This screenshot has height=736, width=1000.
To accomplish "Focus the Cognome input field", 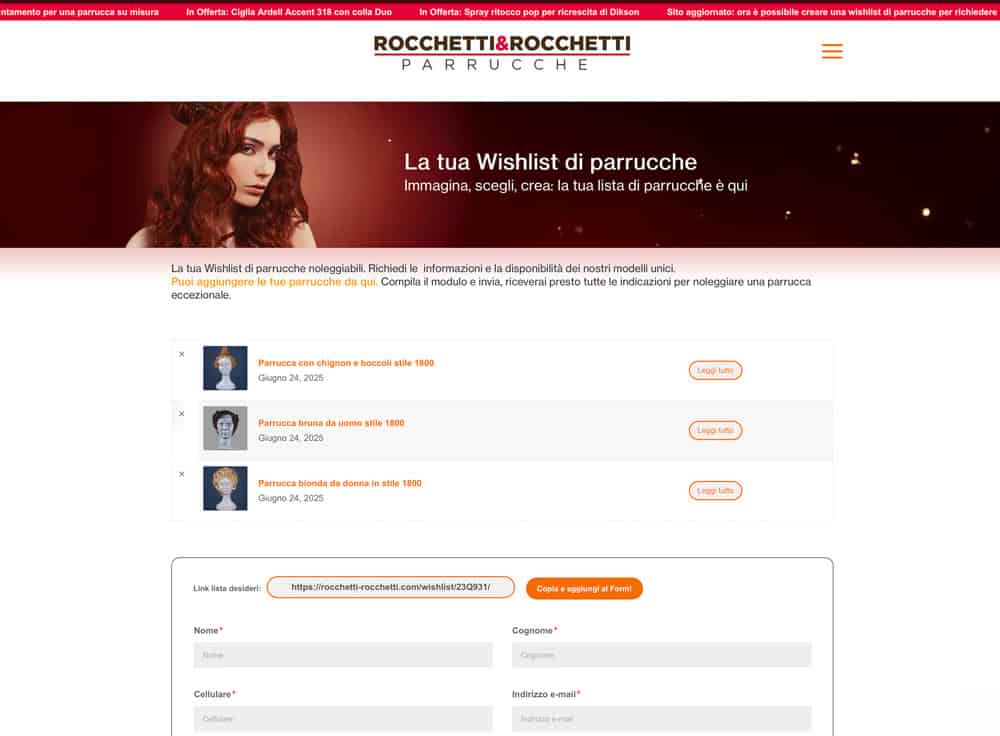I will coord(661,655).
